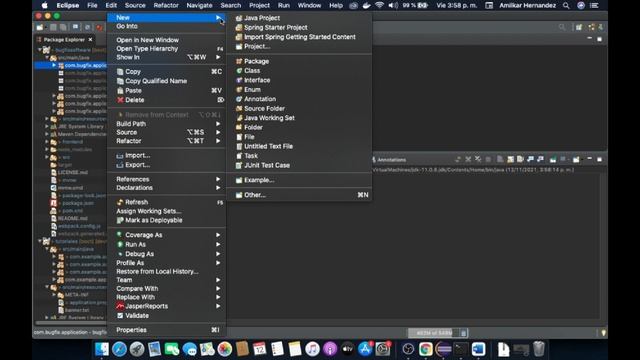Close the Package Explorer tab
The height and width of the screenshot is (360, 640).
pyautogui.click(x=90, y=40)
